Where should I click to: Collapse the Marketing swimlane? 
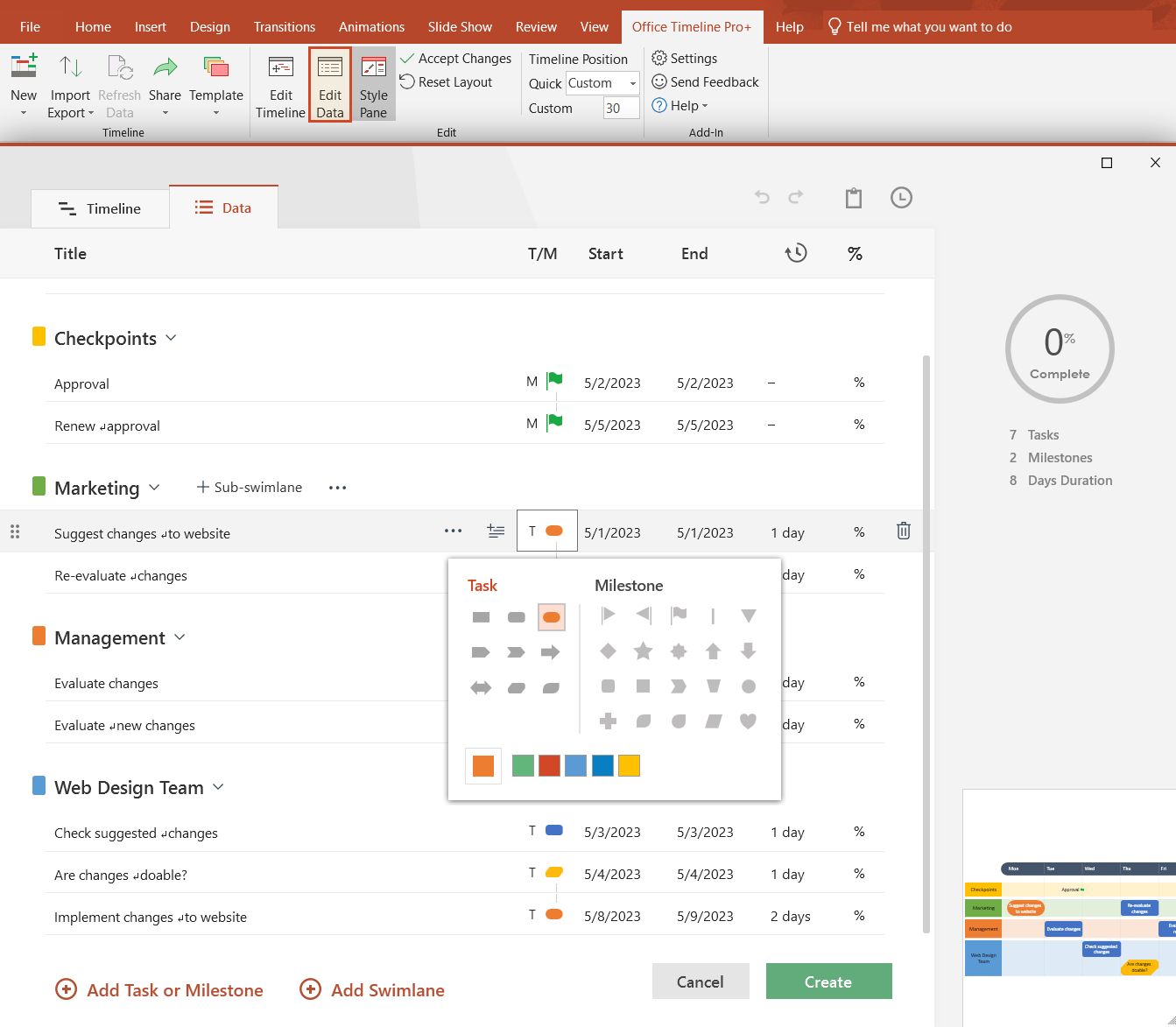coord(155,488)
